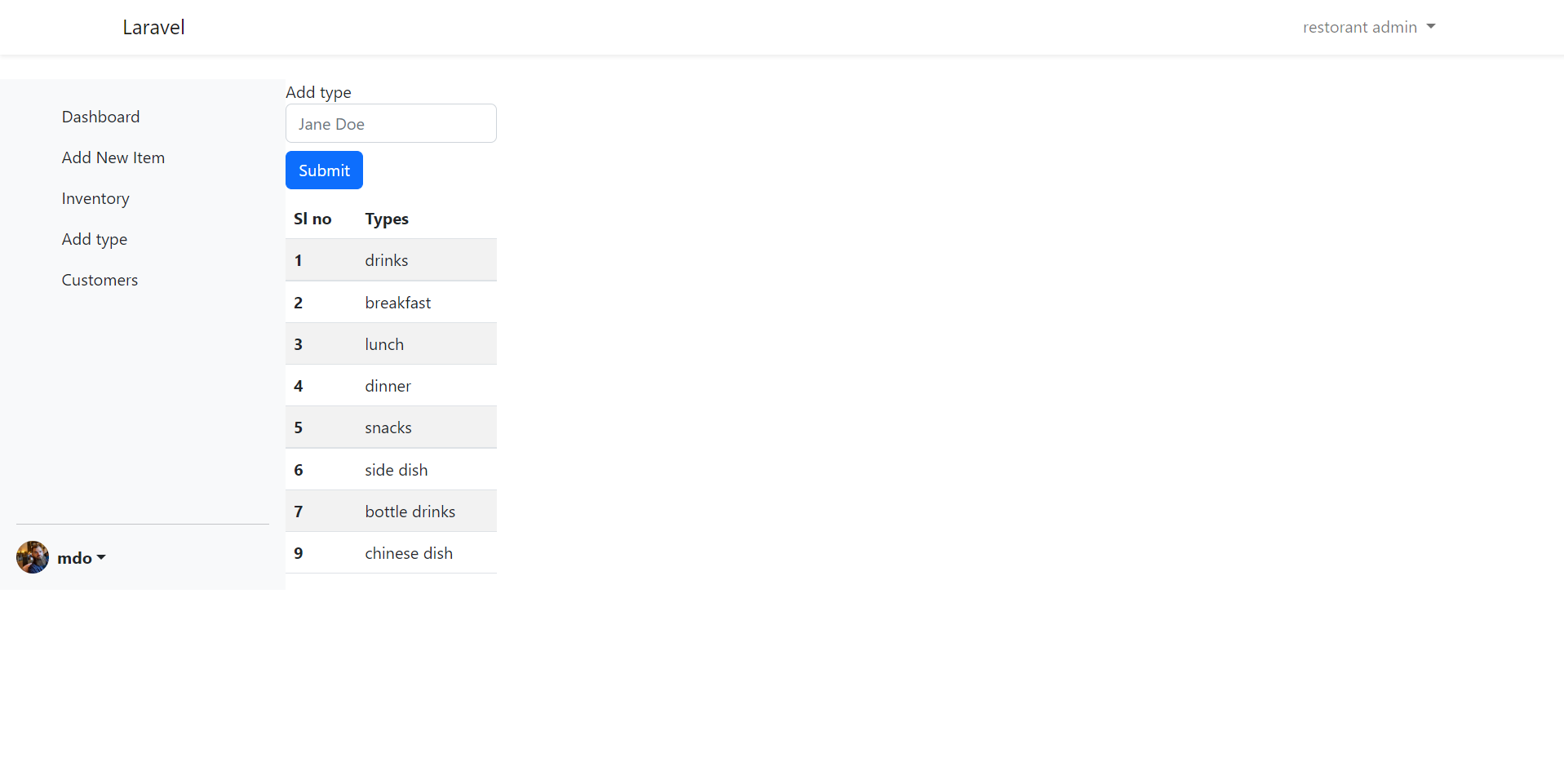The height and width of the screenshot is (784, 1564).
Task: Open Add New Item page
Action: click(113, 157)
